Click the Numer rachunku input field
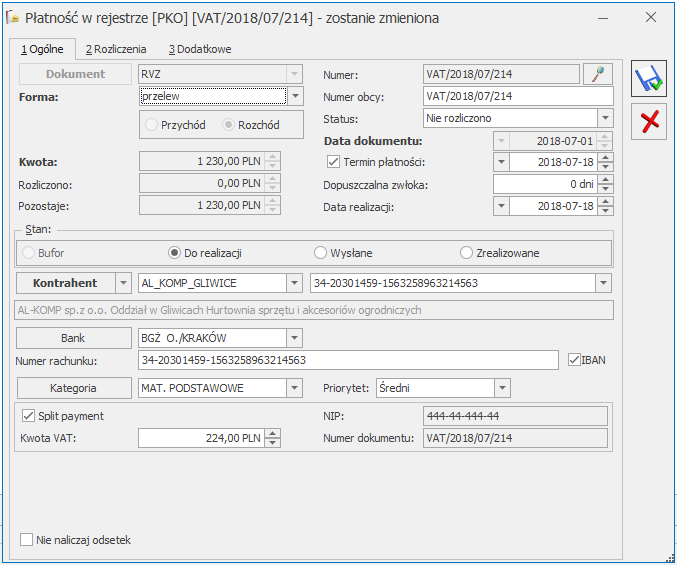677x565 pixels. pos(348,360)
